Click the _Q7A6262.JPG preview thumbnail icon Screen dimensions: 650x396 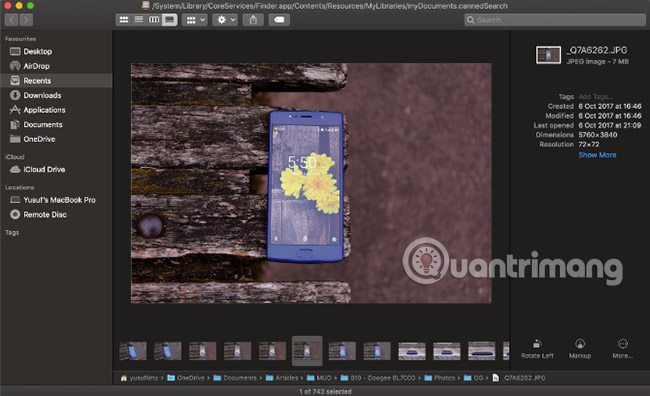(548, 55)
